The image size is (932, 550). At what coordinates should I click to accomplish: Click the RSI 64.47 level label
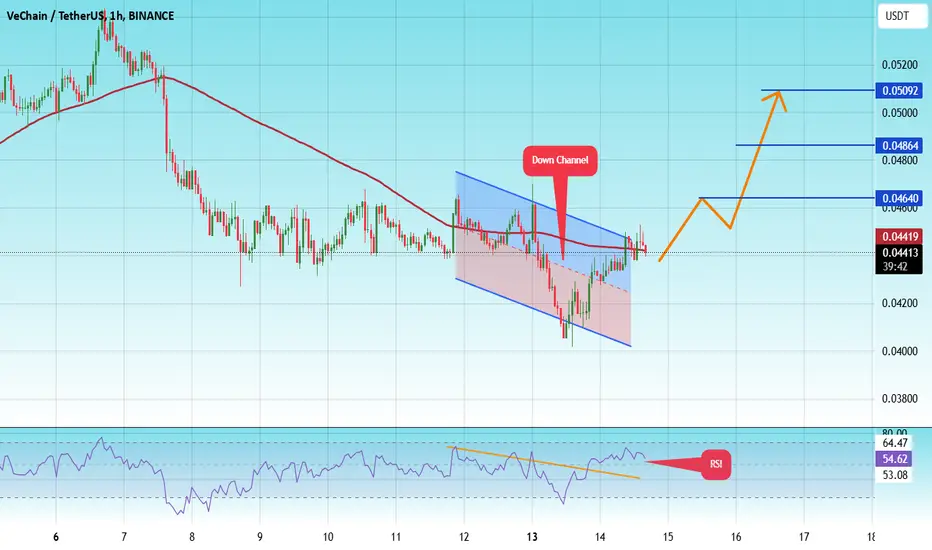coord(895,443)
